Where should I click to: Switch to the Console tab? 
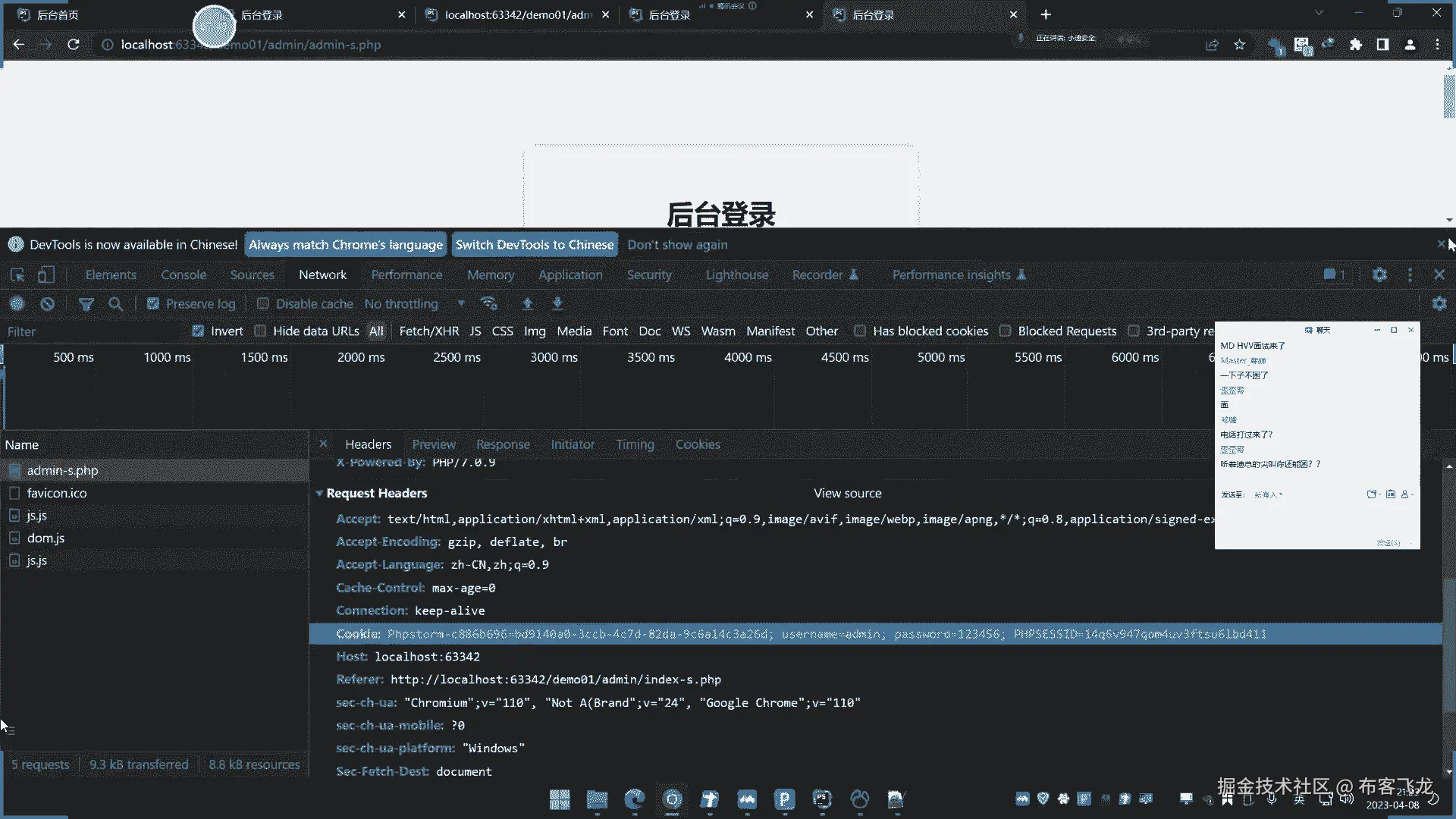pos(183,275)
